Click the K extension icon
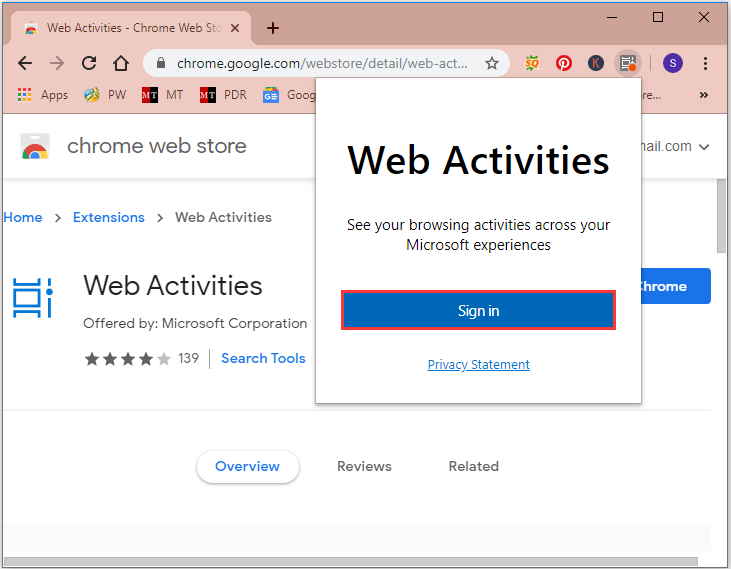 595,63
